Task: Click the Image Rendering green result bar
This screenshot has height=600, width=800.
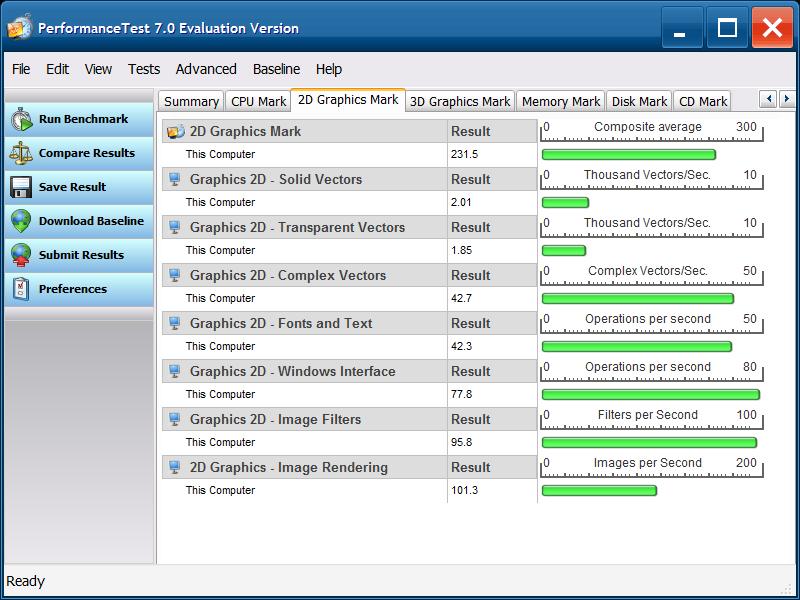Action: 599,490
